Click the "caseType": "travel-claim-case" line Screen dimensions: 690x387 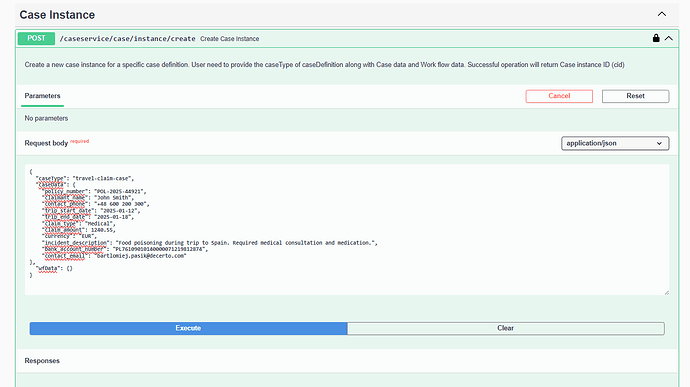pyautogui.click(x=85, y=178)
